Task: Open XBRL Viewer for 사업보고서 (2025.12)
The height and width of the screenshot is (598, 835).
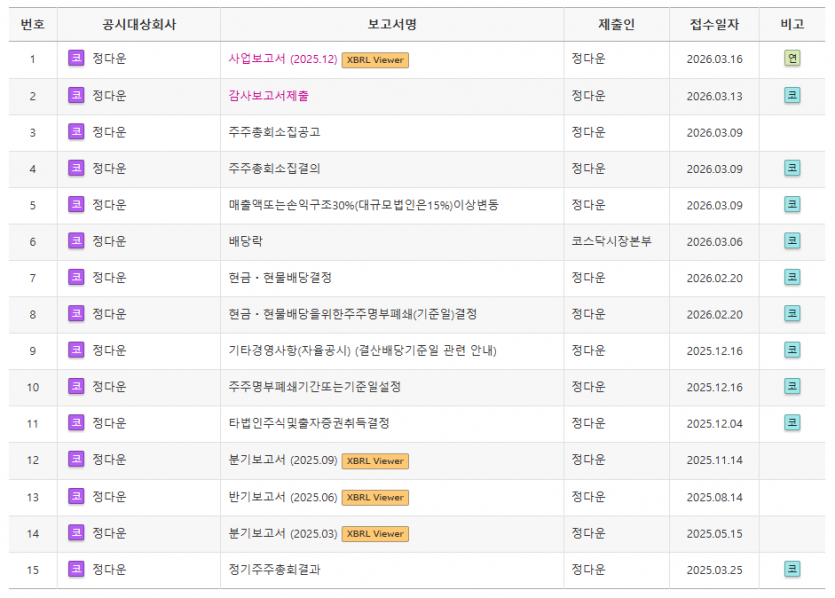Action: [375, 60]
